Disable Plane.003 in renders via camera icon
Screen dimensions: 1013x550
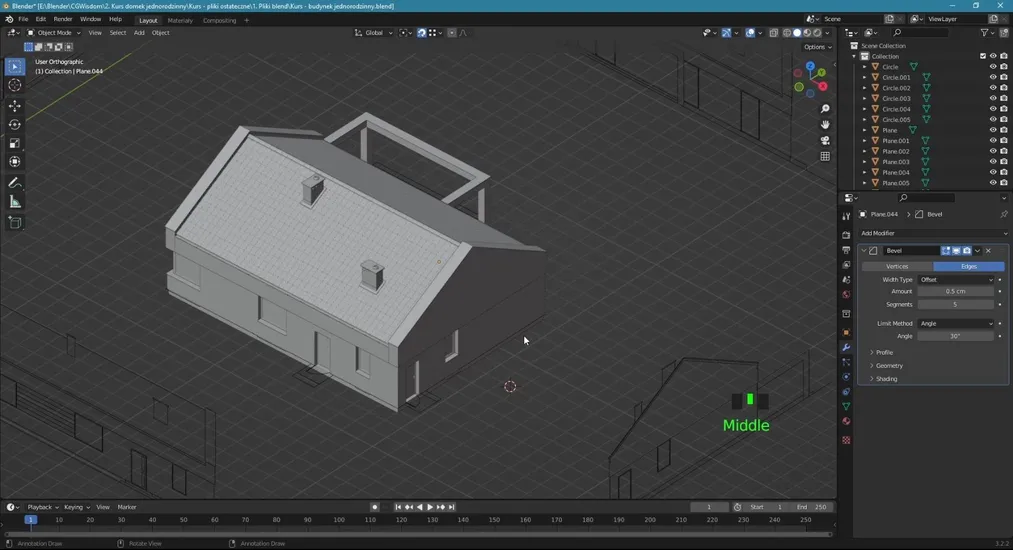(1003, 162)
